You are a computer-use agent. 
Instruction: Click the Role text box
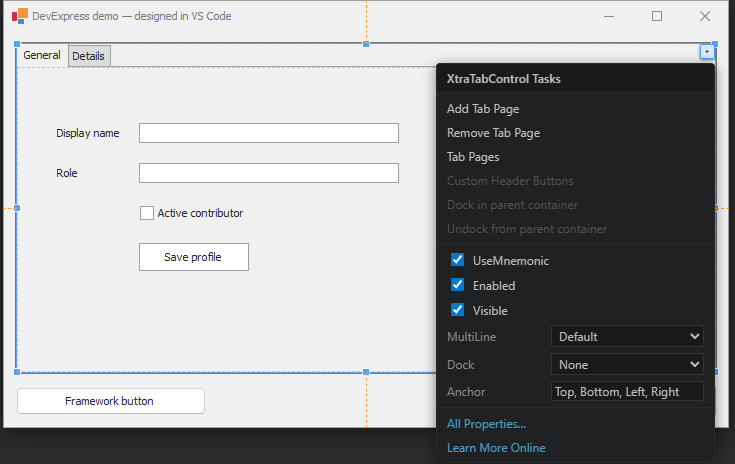coord(269,173)
